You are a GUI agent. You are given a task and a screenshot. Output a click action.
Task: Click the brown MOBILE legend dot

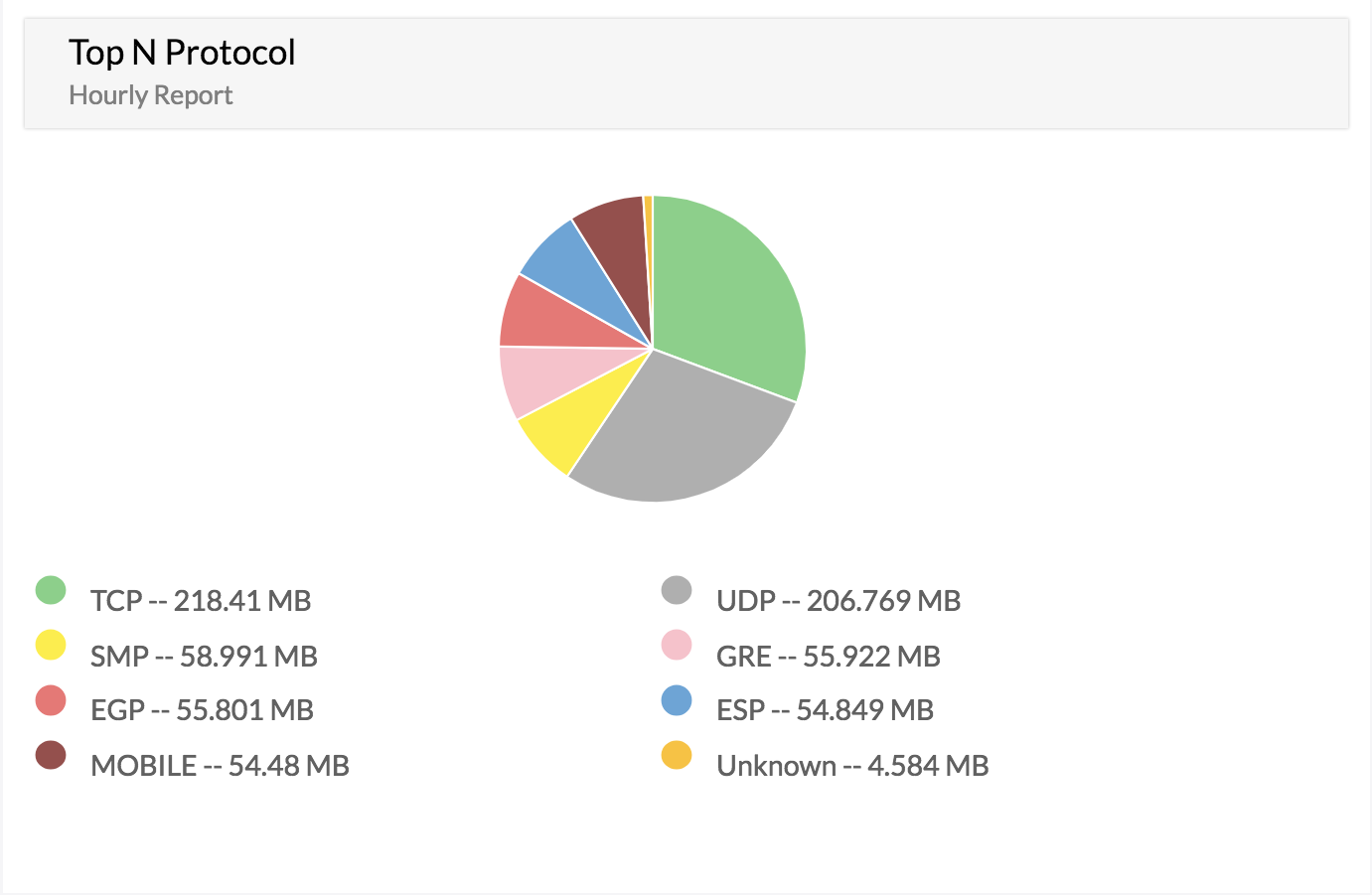tap(51, 755)
